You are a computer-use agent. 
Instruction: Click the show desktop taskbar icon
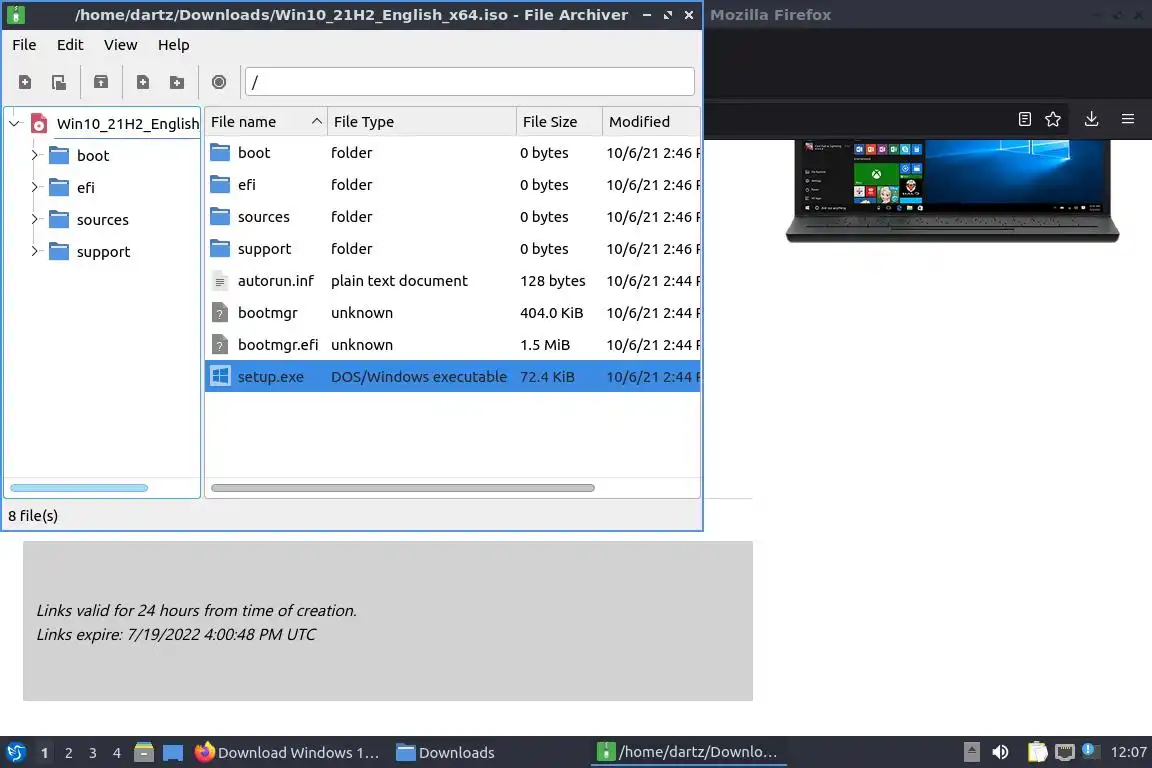[x=173, y=753]
